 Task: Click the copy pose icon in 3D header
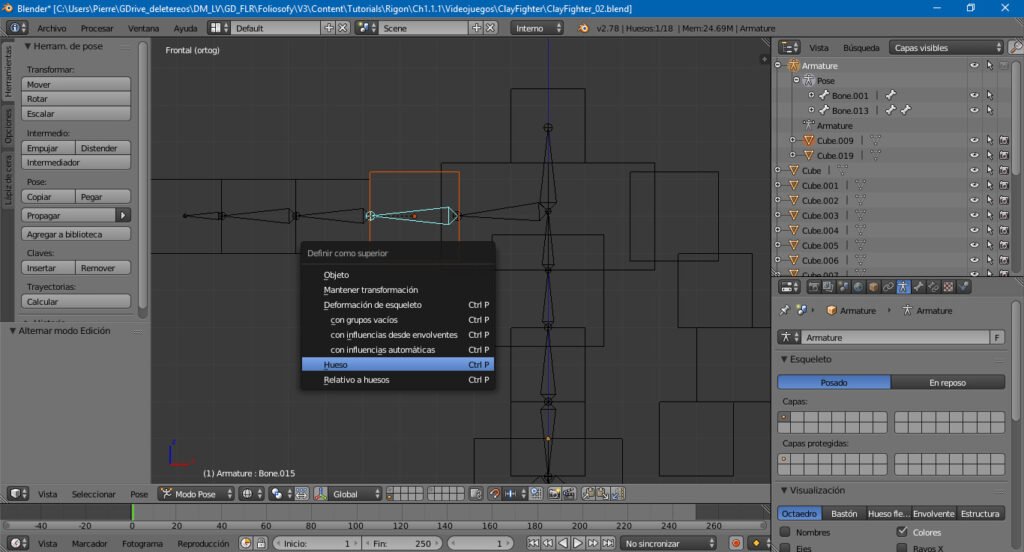pyautogui.click(x=588, y=494)
